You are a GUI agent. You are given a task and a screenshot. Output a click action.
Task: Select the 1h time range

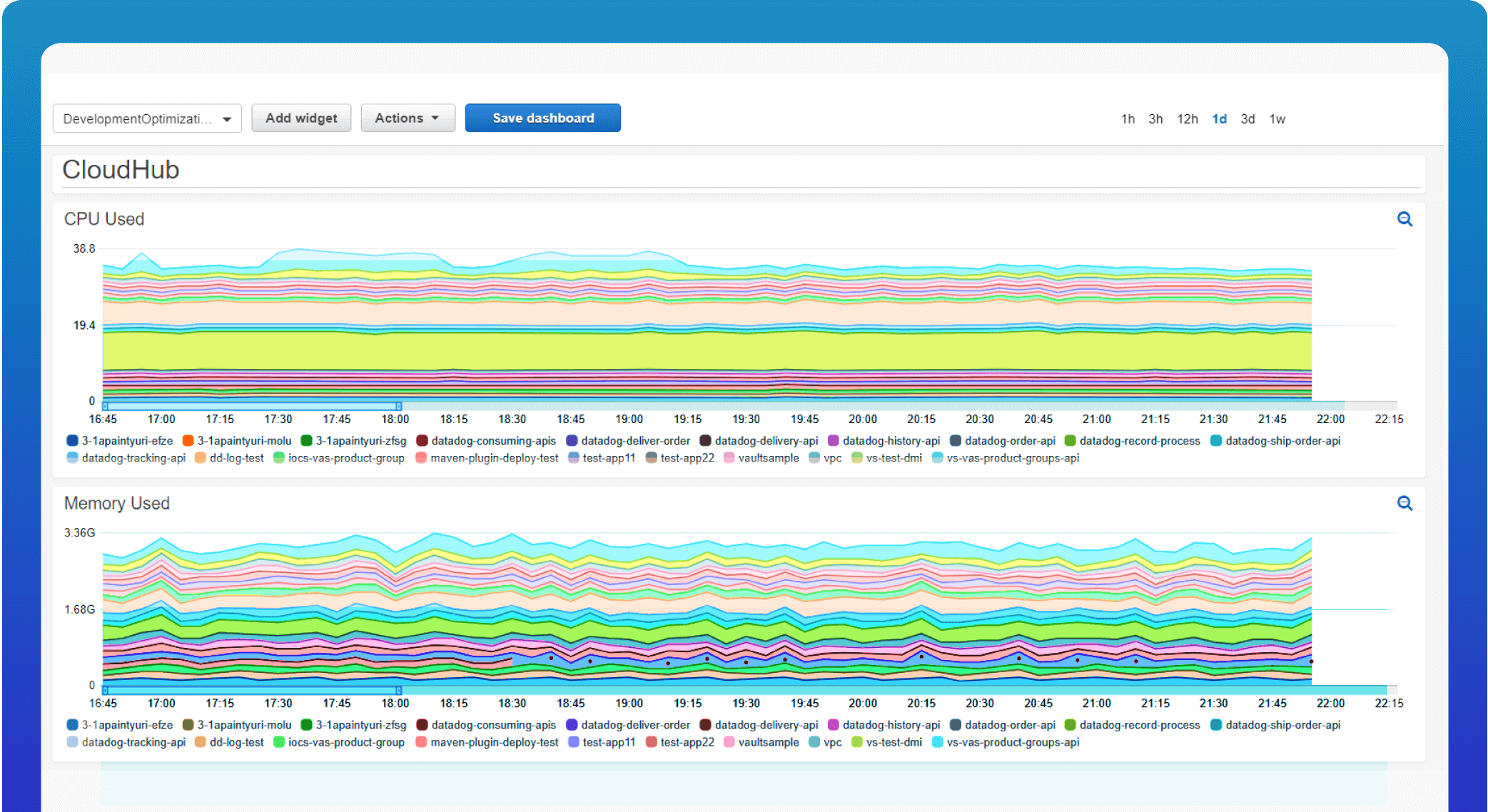point(1128,119)
